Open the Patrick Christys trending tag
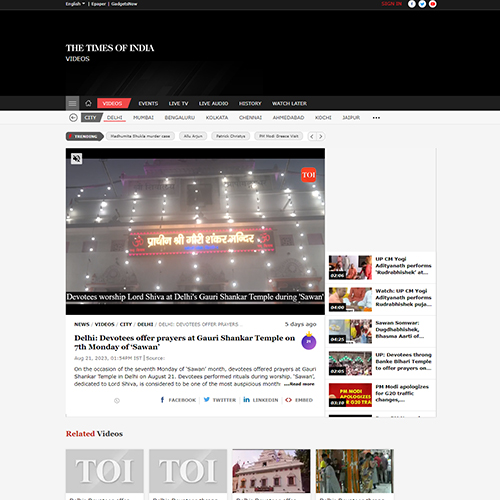 pyautogui.click(x=231, y=136)
